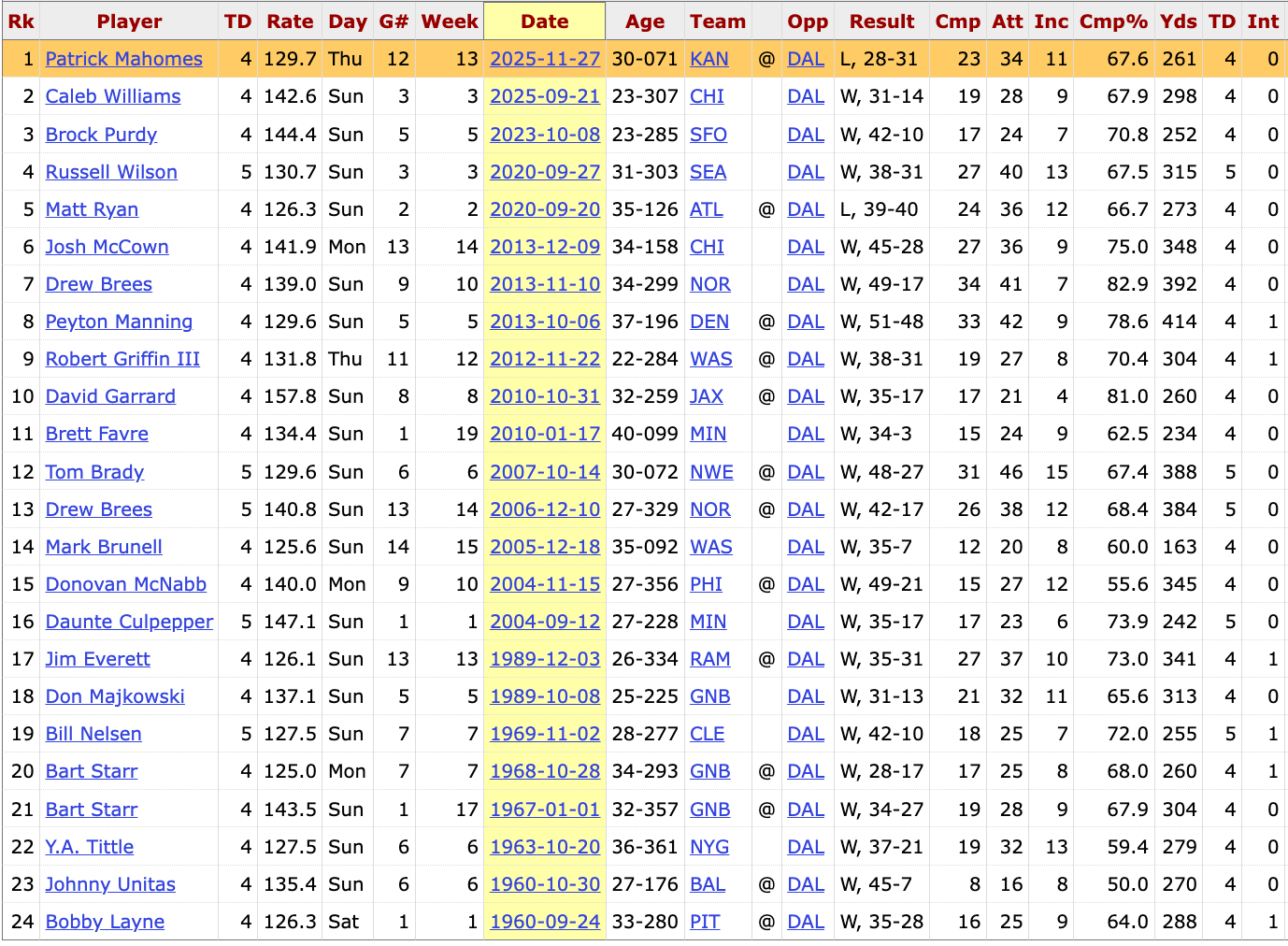This screenshot has height=946, width=1288.
Task: Open the 2012-11-22 game boxscore
Action: (545, 359)
